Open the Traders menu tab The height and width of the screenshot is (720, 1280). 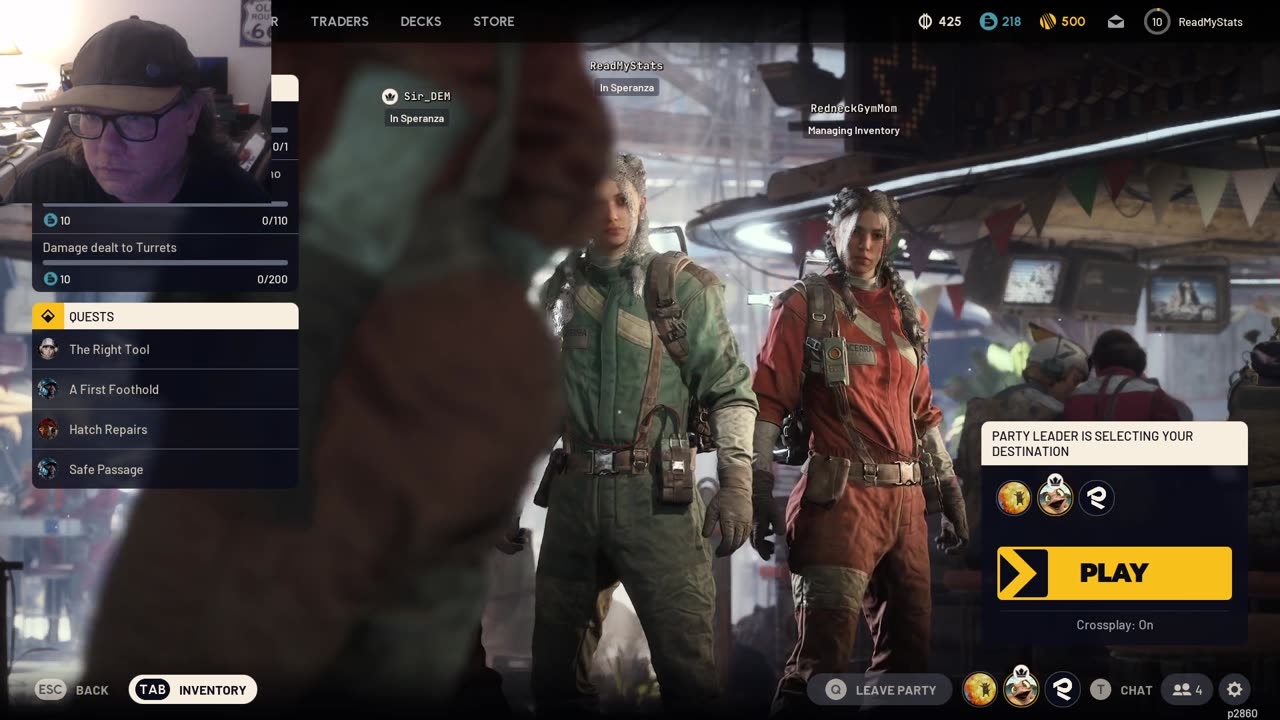(x=339, y=21)
